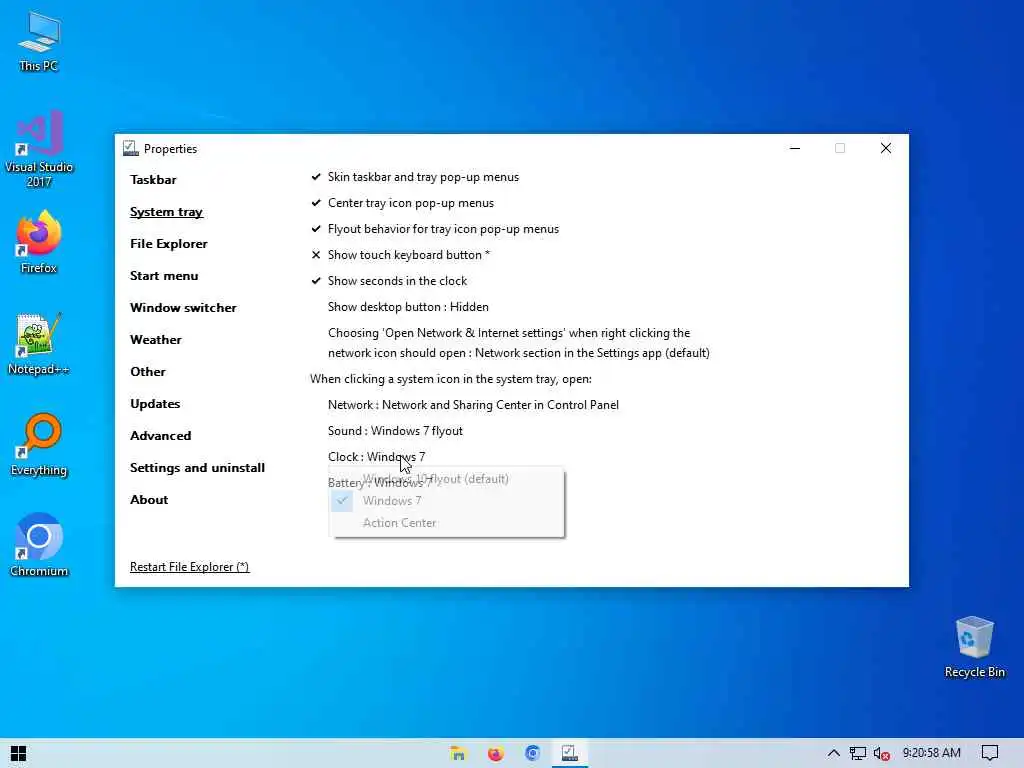
Task: Show hidden tray icons chevron
Action: click(833, 754)
